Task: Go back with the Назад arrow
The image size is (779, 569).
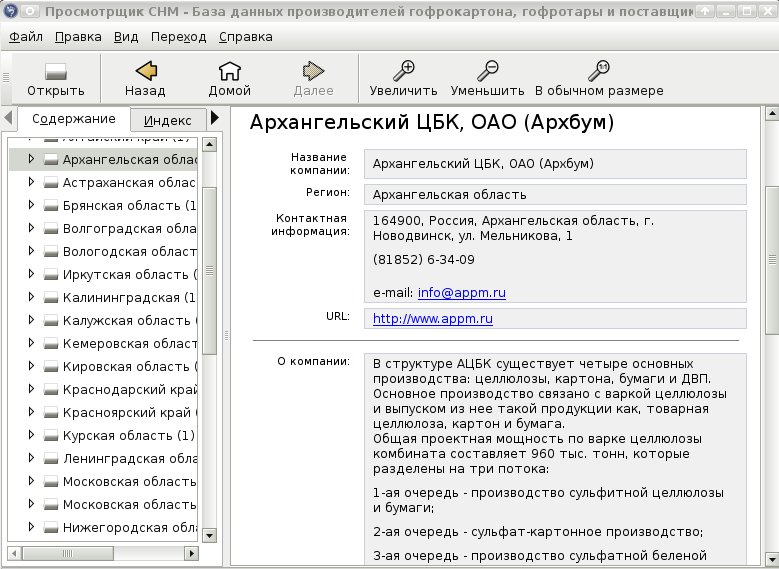Action: click(x=146, y=71)
